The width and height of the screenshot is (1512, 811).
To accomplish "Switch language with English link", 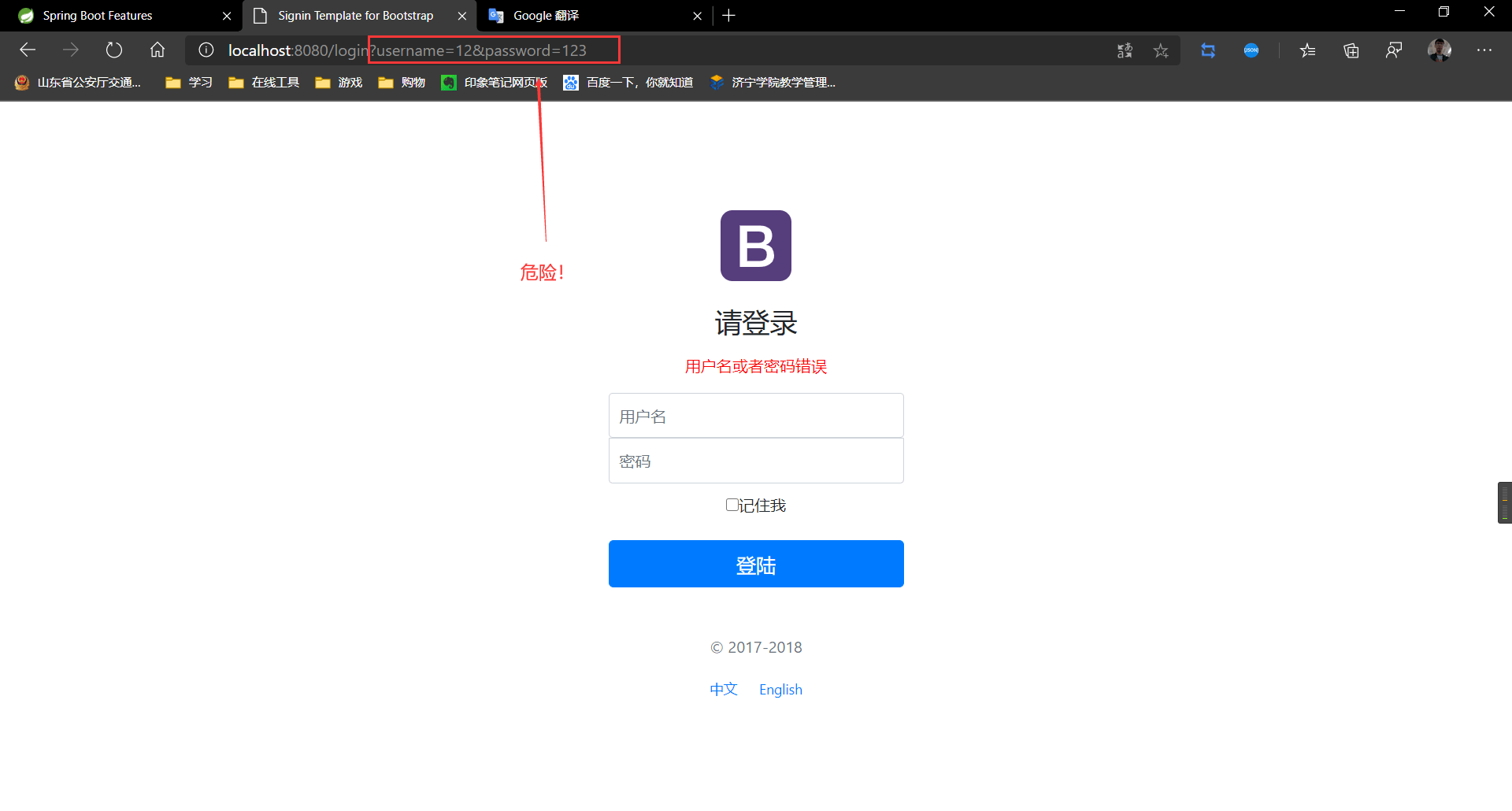I will click(x=780, y=689).
